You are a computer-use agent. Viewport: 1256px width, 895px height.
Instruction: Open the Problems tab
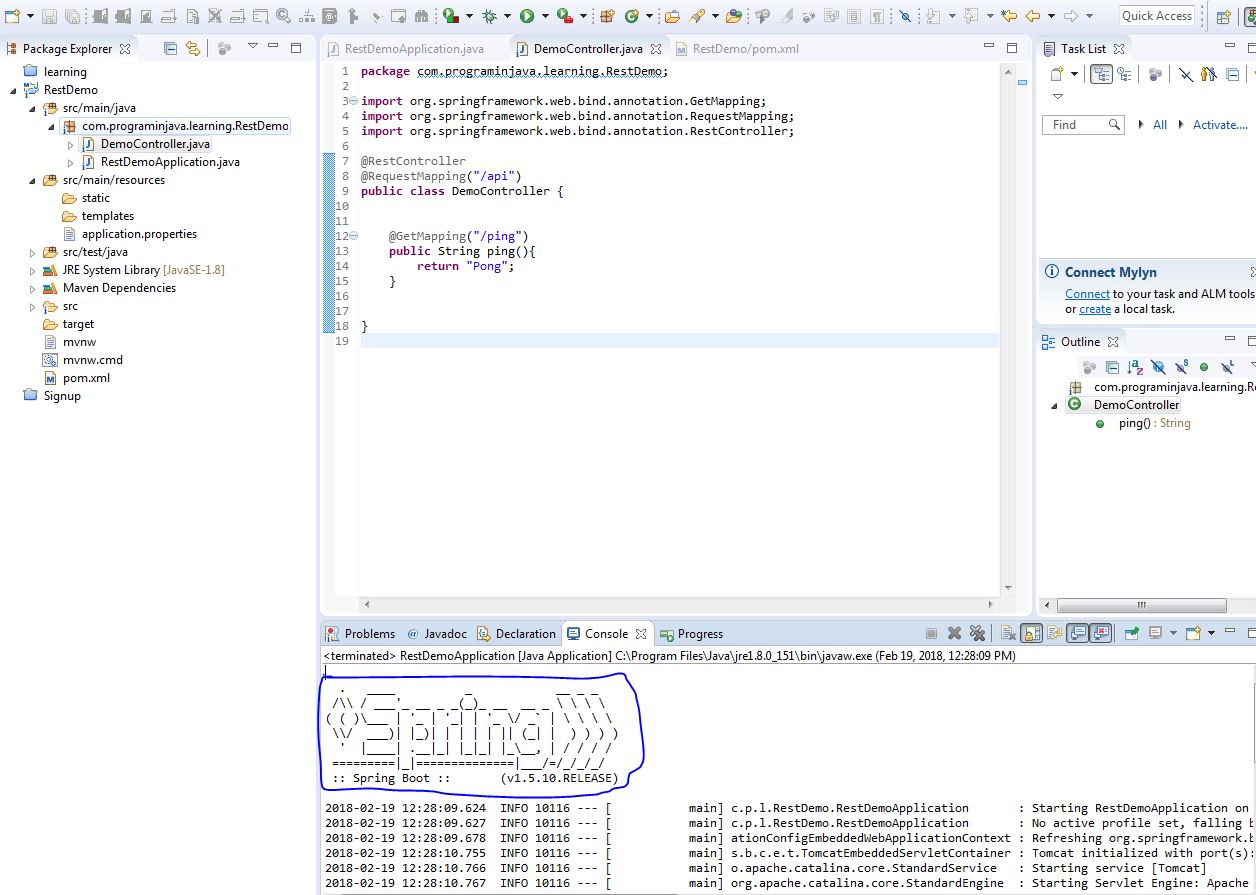click(368, 634)
